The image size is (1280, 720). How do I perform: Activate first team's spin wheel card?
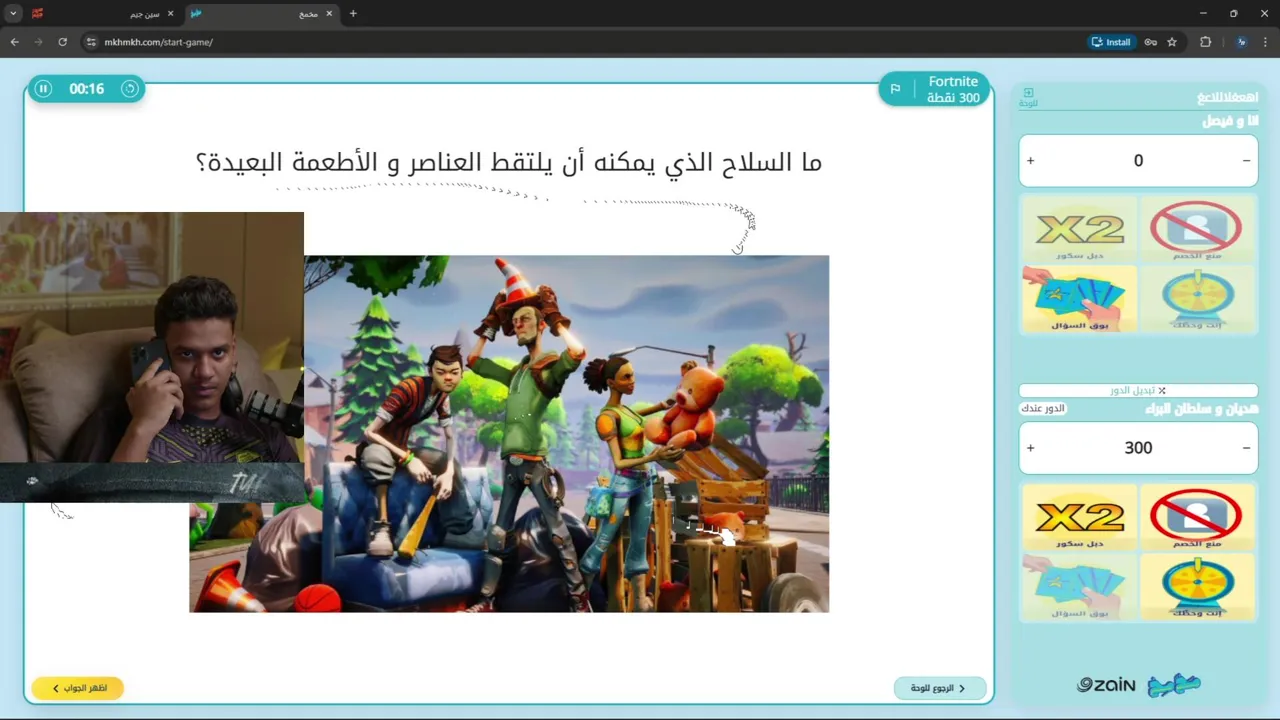pyautogui.click(x=1196, y=298)
